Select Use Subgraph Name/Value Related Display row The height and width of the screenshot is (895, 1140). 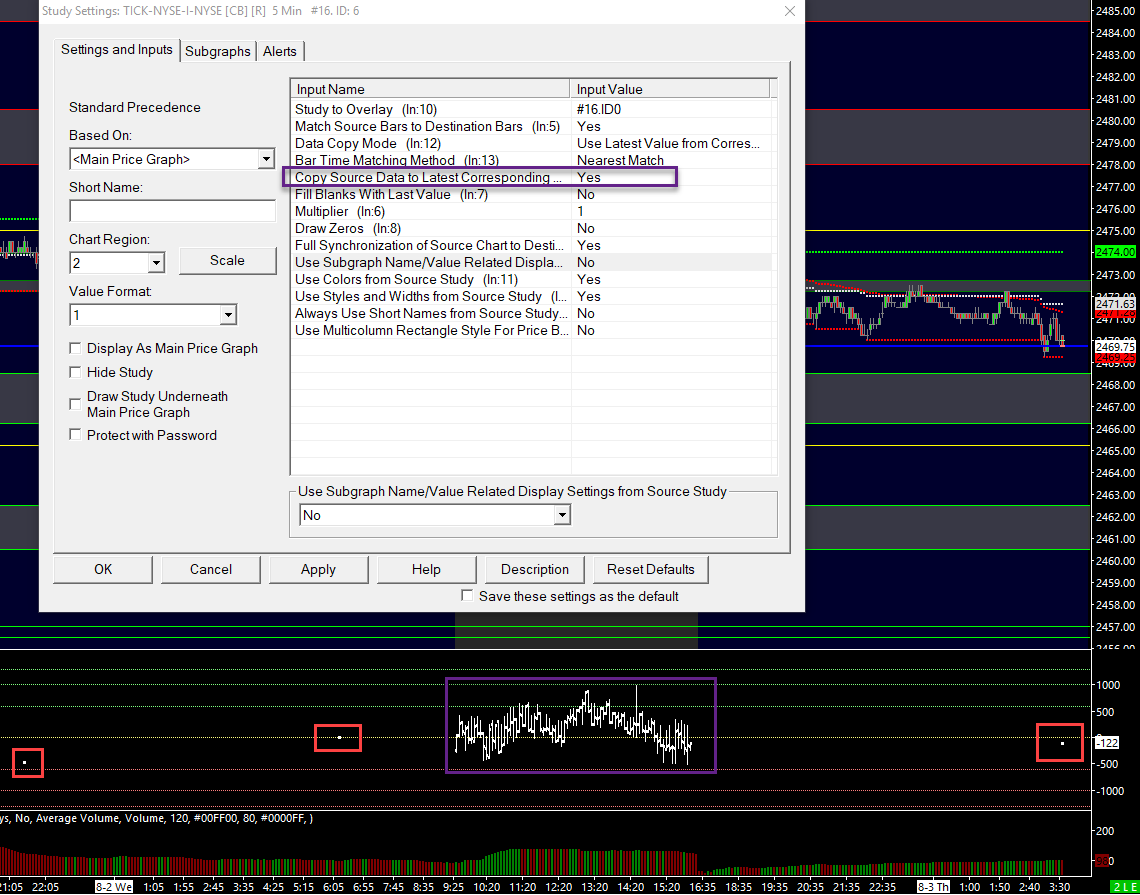531,262
